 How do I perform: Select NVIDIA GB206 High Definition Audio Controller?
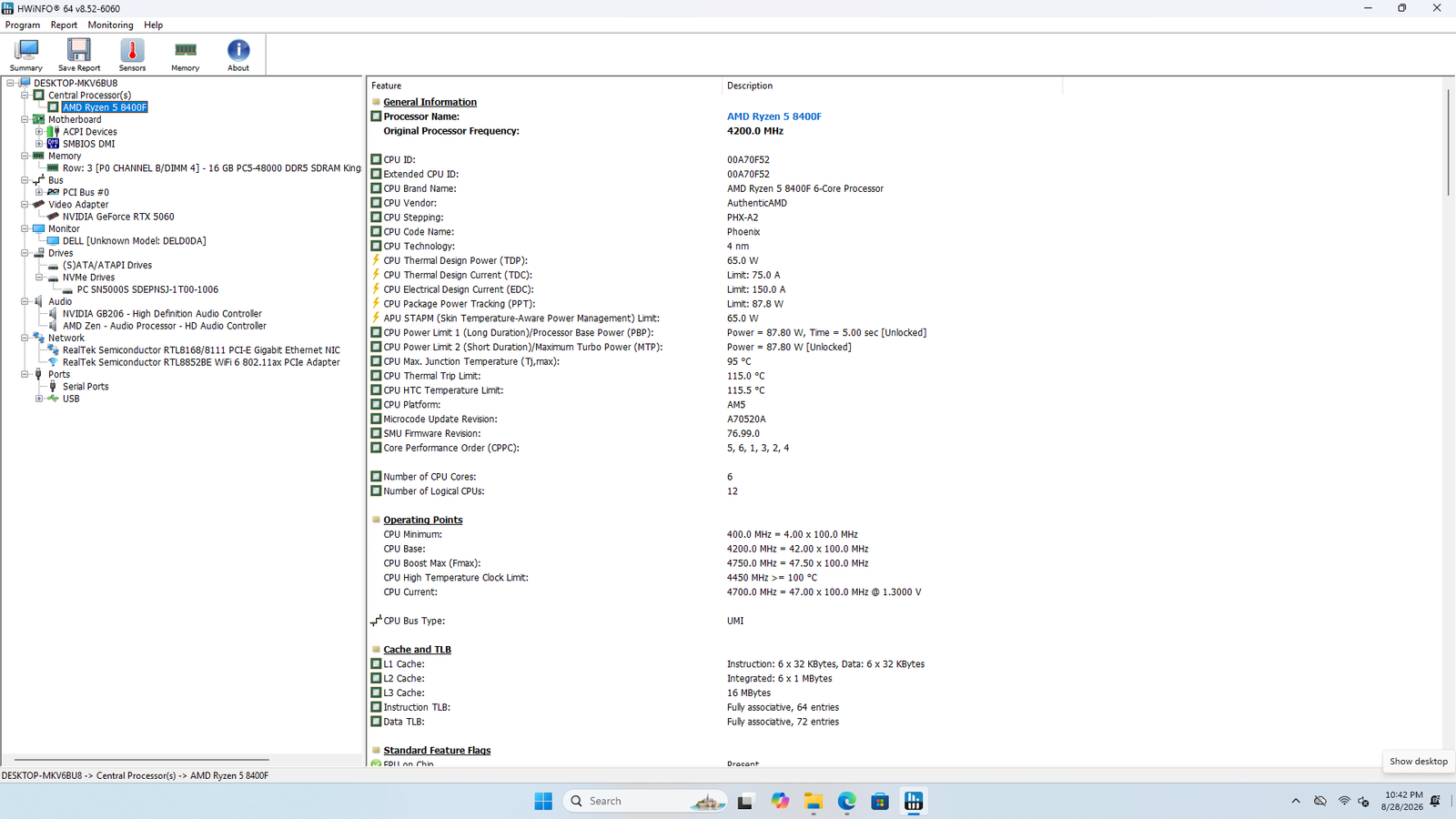[x=162, y=314]
